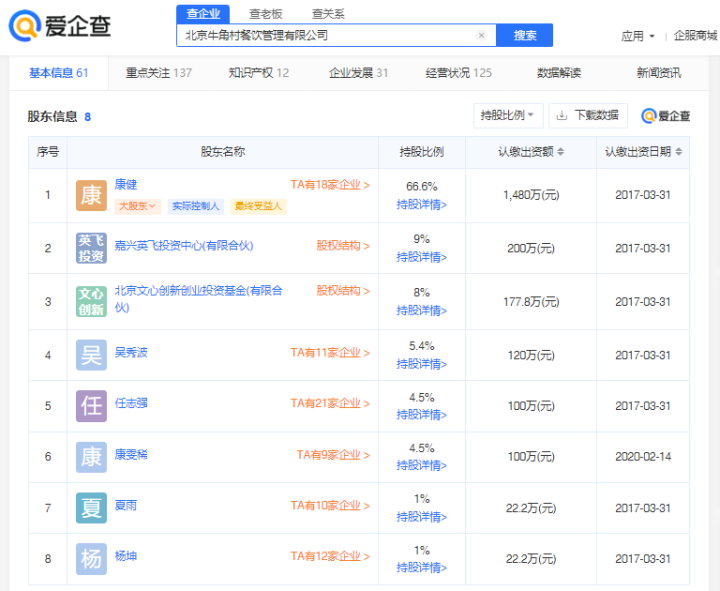Click the 夏 avatar for 夏雨
The width and height of the screenshot is (720, 591).
(x=91, y=508)
